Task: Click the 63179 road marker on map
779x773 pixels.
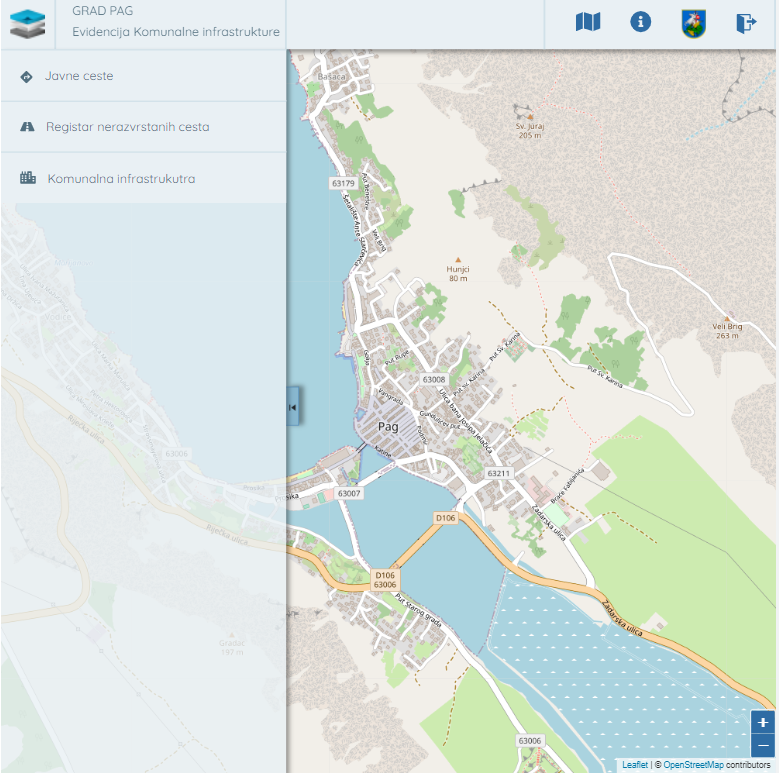Action: [343, 183]
